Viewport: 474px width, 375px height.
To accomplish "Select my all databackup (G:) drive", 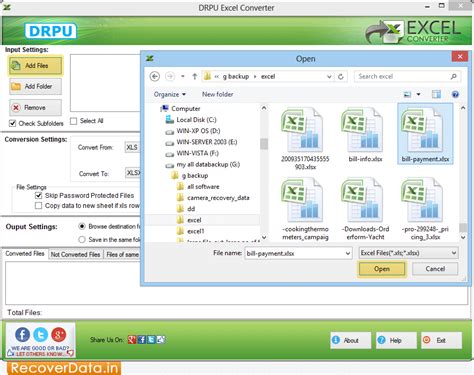I will point(203,164).
